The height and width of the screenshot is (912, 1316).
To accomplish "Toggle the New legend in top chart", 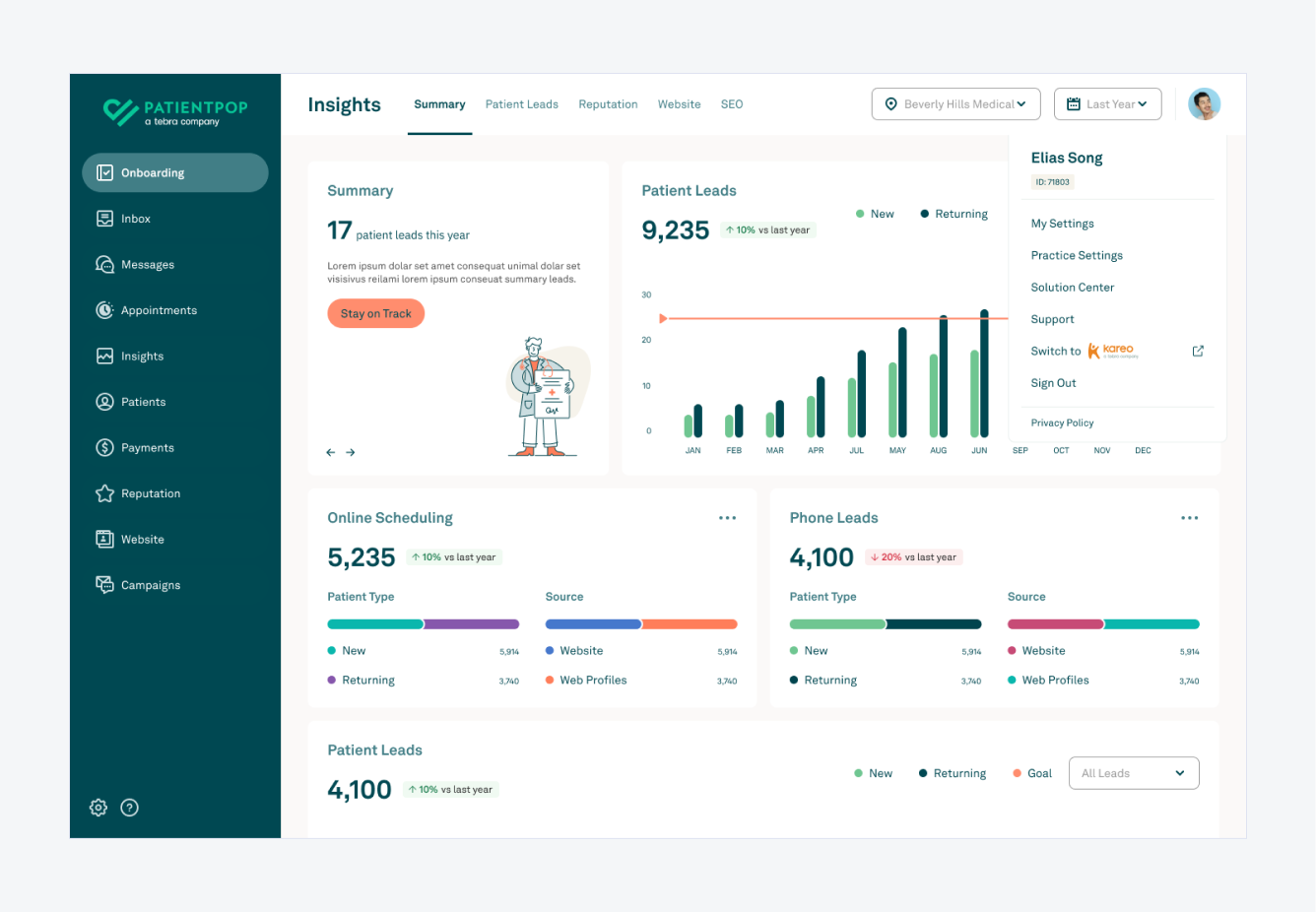I will click(x=875, y=214).
